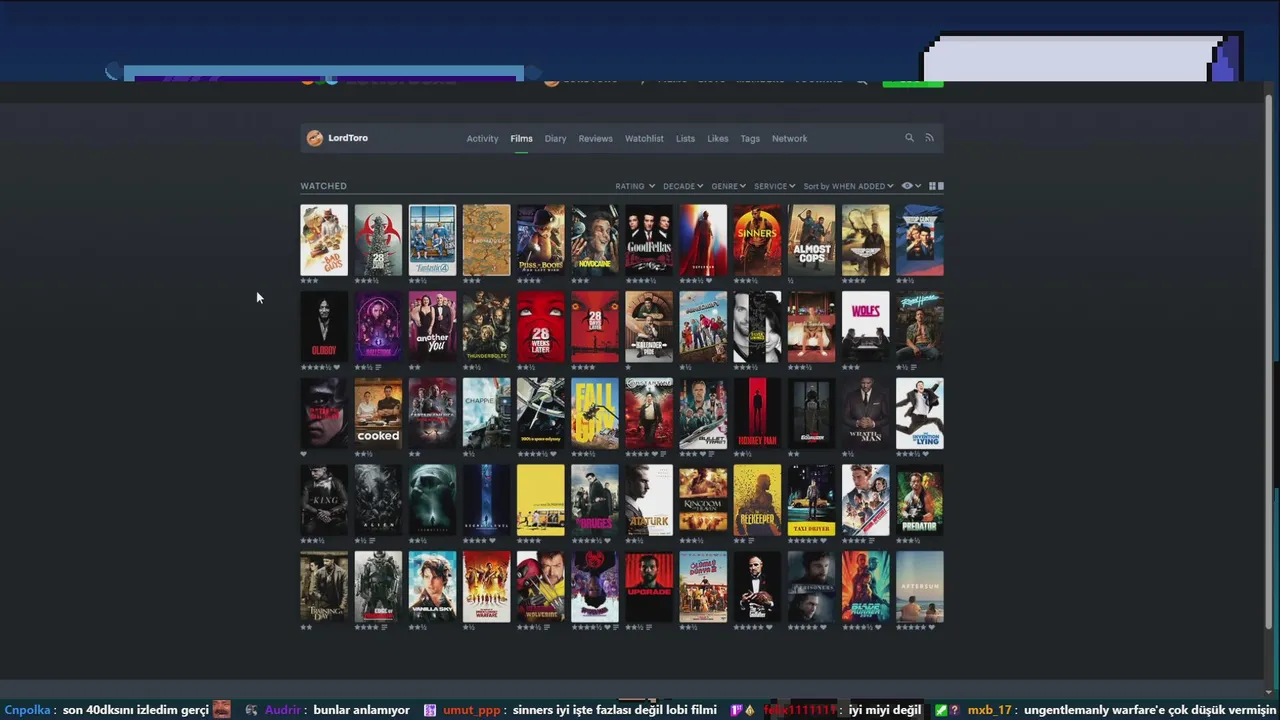Open the GoodFellas poster
Image resolution: width=1280 pixels, height=720 pixels.
pyautogui.click(x=649, y=240)
